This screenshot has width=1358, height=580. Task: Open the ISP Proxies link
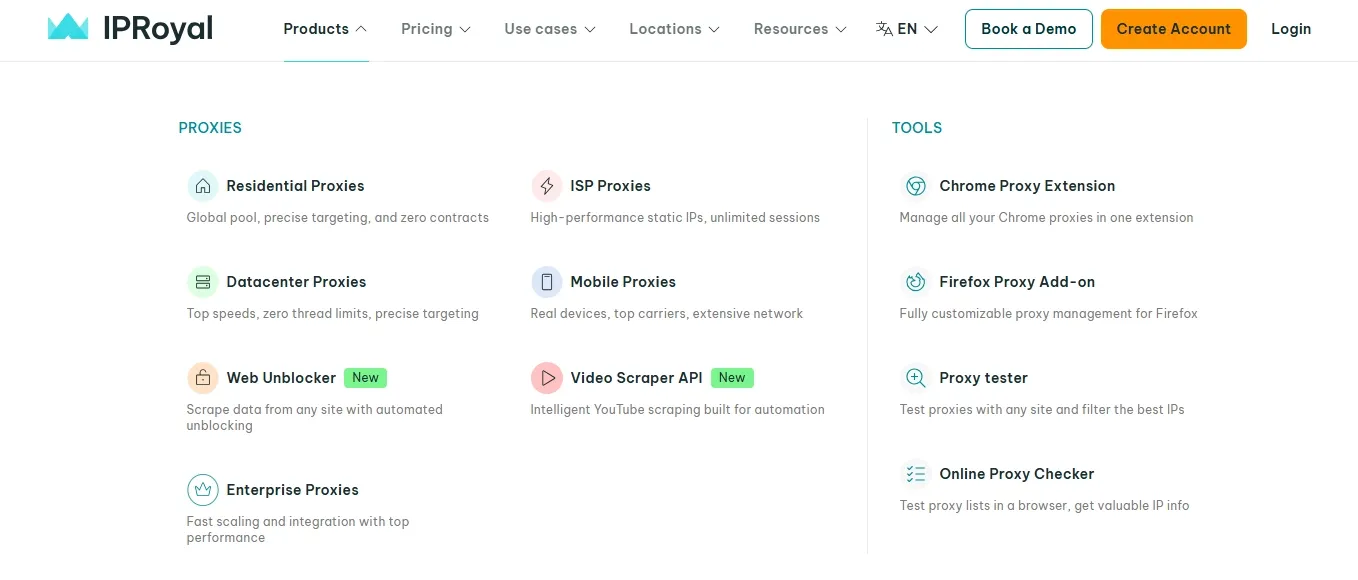tap(610, 186)
